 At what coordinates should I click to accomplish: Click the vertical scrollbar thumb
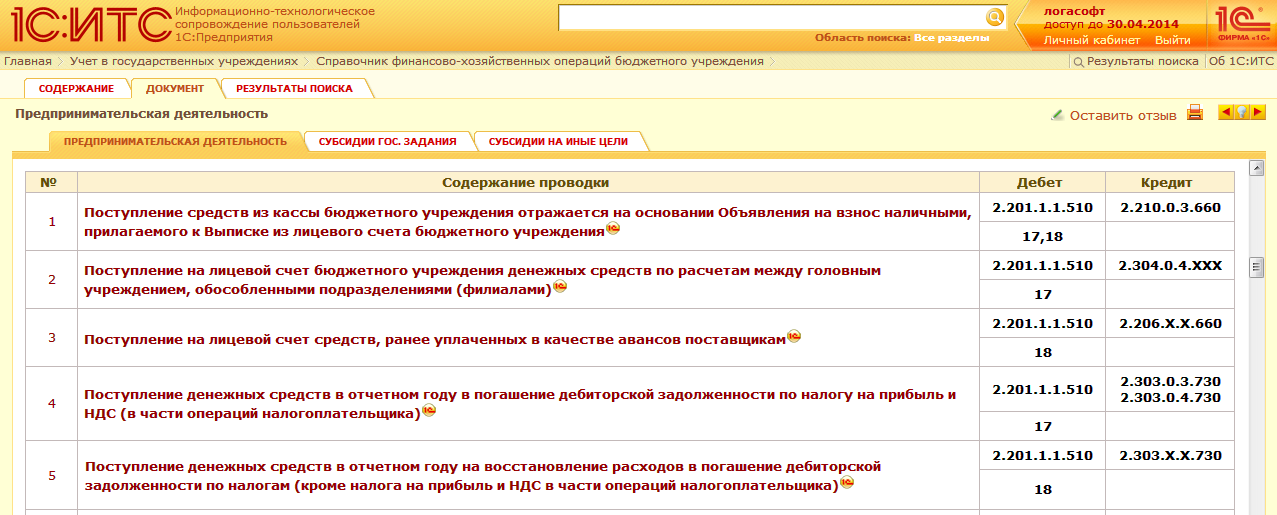(x=1257, y=267)
